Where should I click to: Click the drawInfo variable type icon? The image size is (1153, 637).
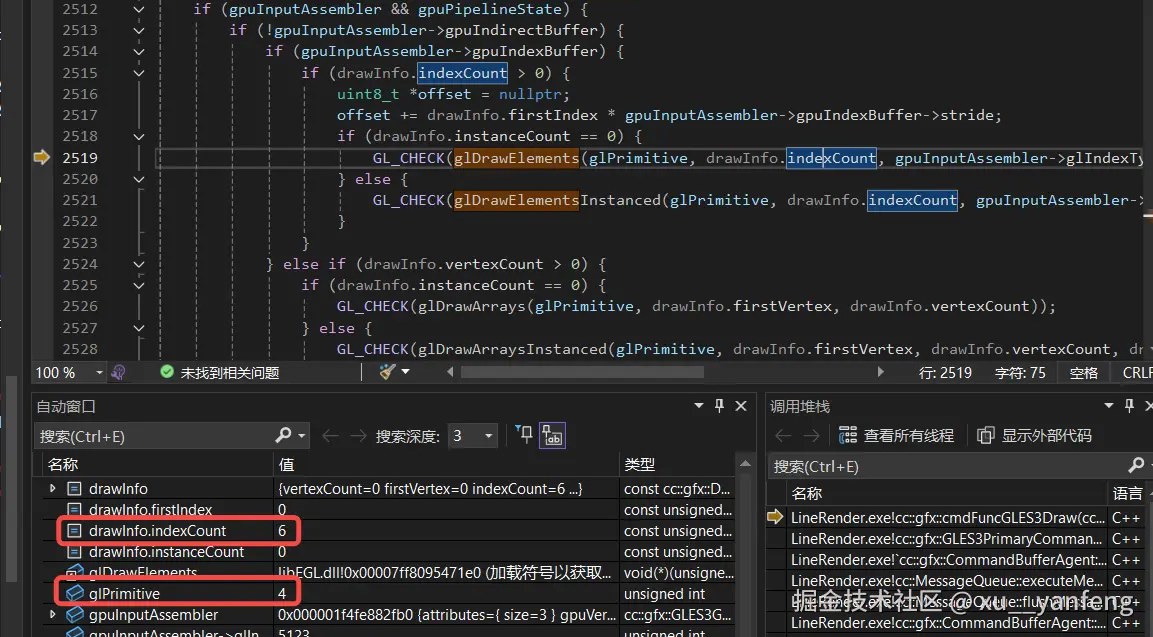[x=74, y=488]
